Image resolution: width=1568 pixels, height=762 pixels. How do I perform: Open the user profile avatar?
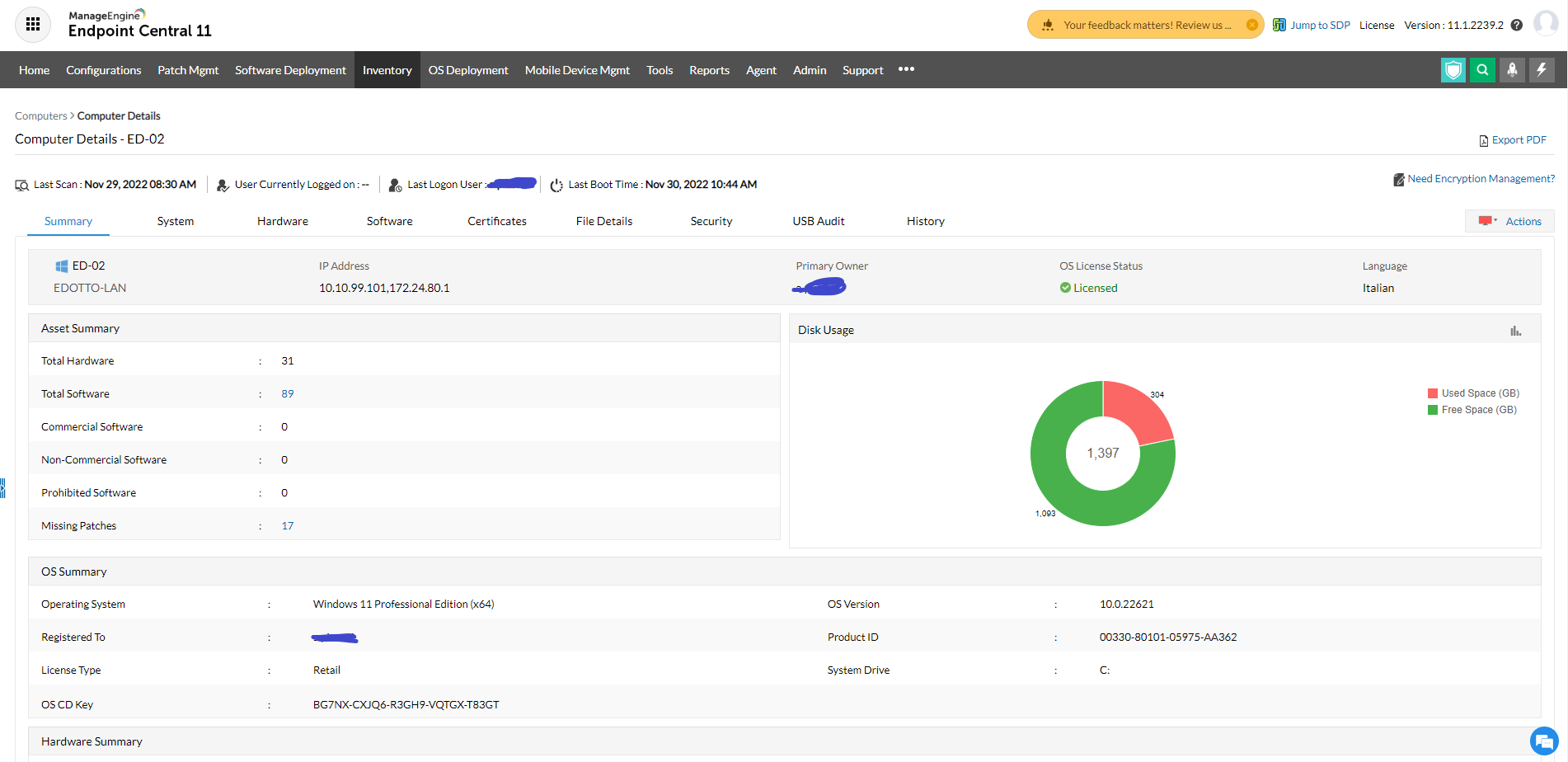point(1545,24)
